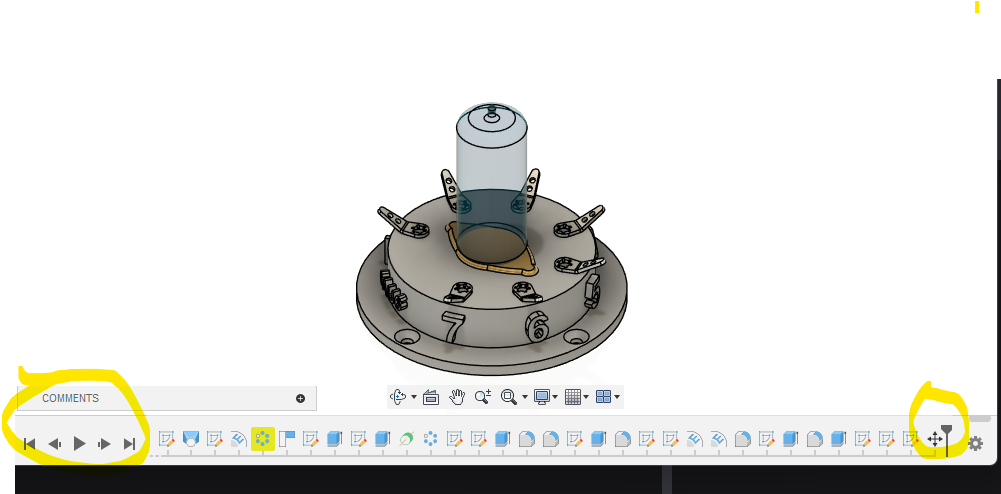
Task: Expand the Orbit type dropdown
Action: (x=414, y=397)
